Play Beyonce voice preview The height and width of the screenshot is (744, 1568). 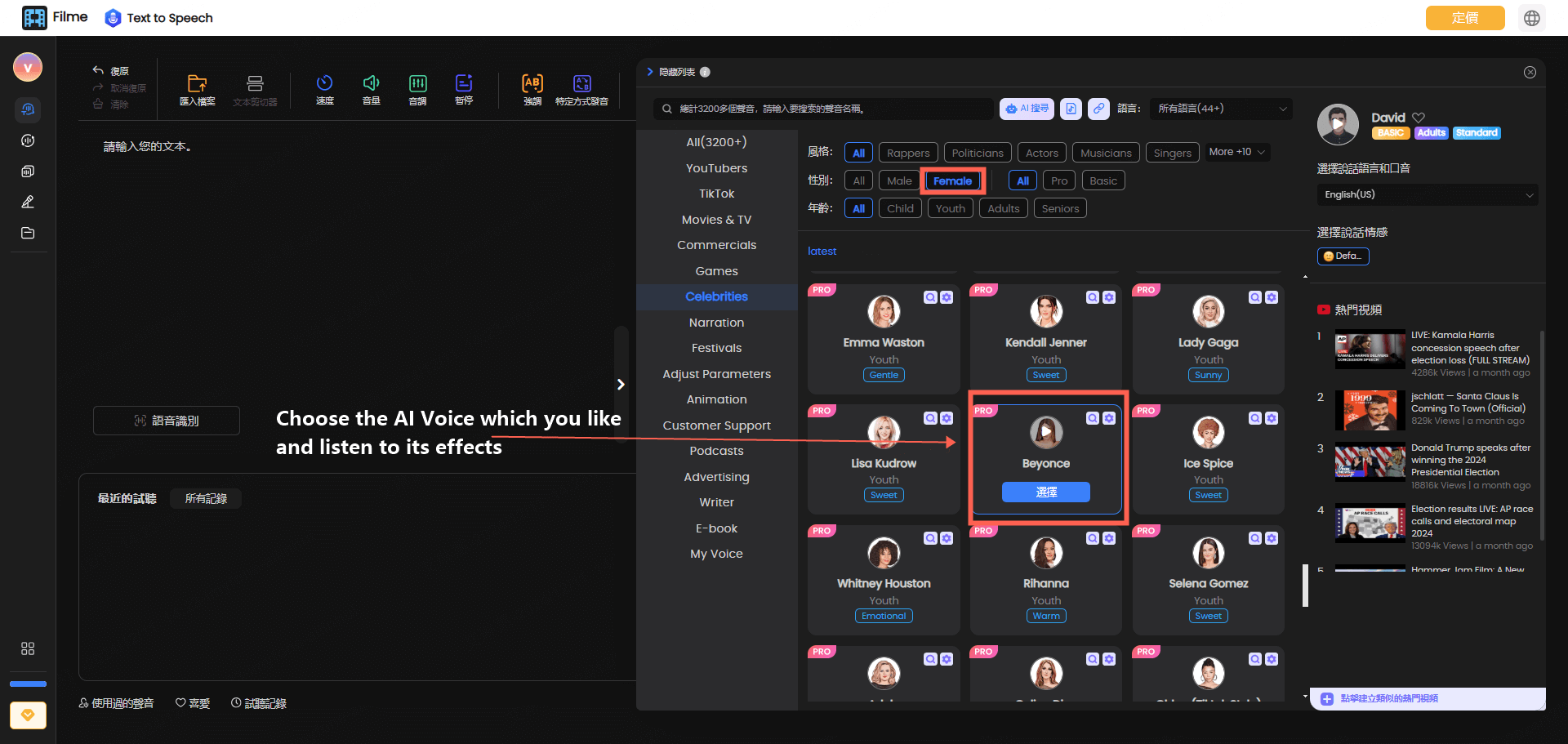1046,432
